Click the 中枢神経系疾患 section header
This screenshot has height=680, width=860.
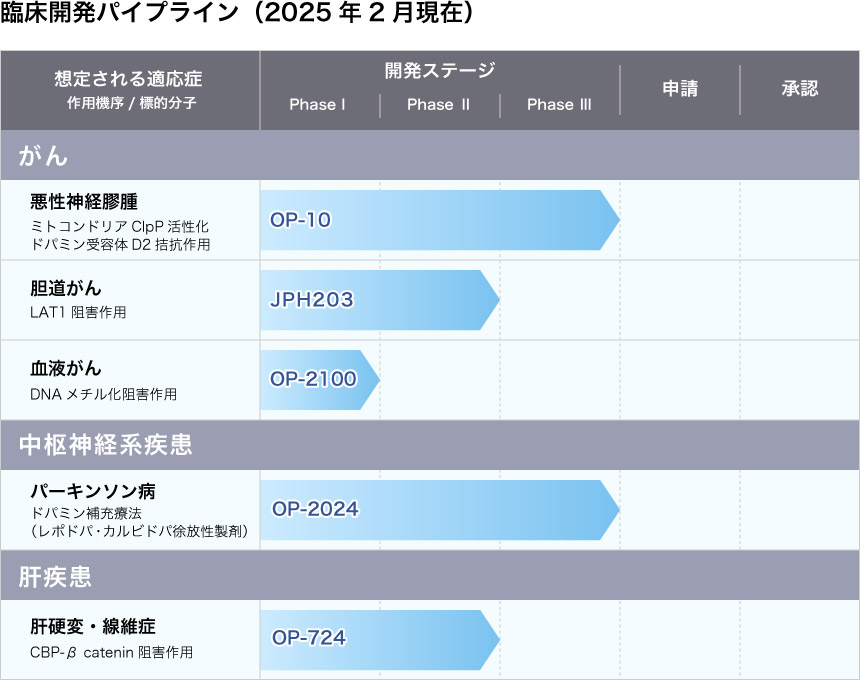coord(106,444)
